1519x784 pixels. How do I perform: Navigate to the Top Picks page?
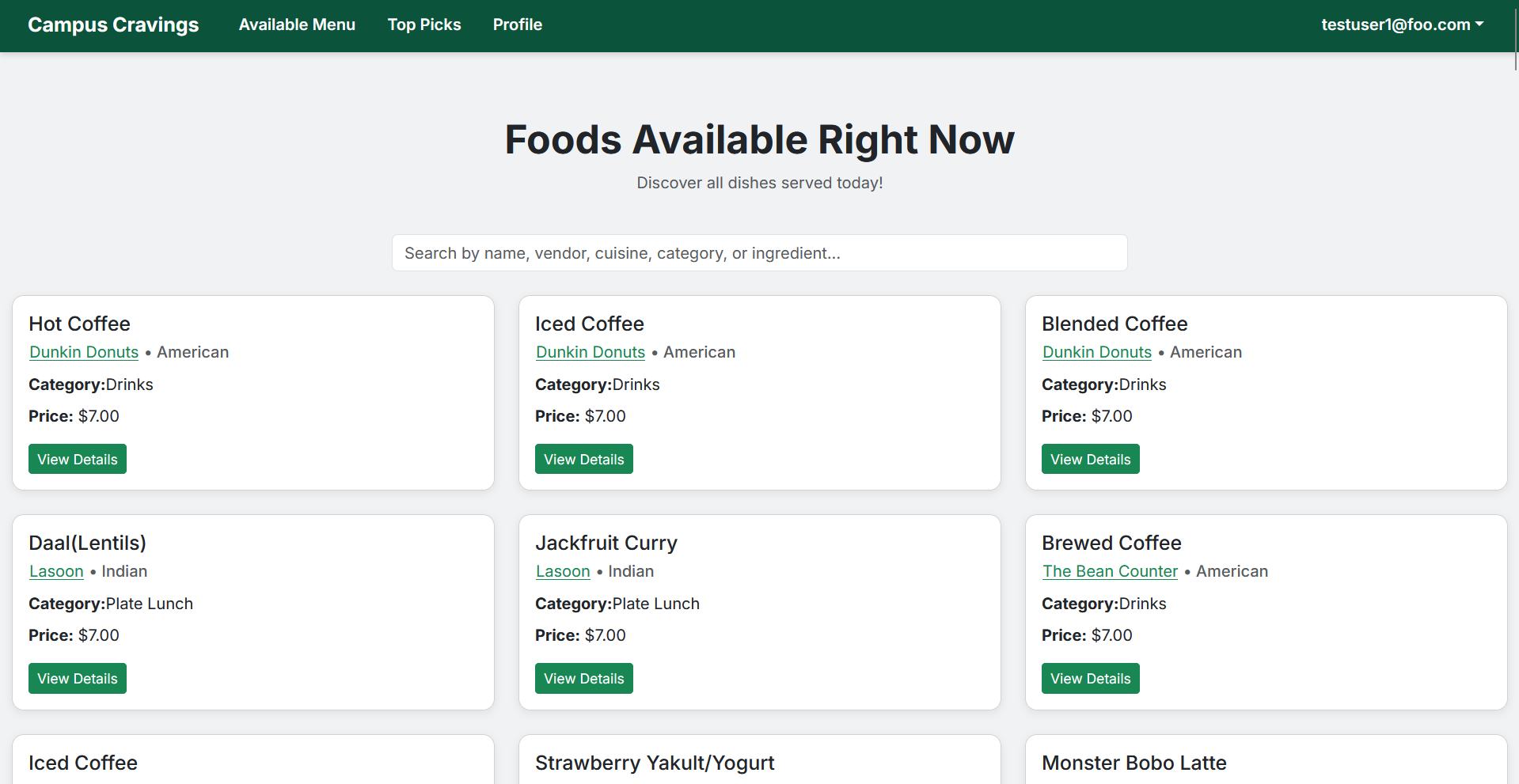[x=423, y=25]
